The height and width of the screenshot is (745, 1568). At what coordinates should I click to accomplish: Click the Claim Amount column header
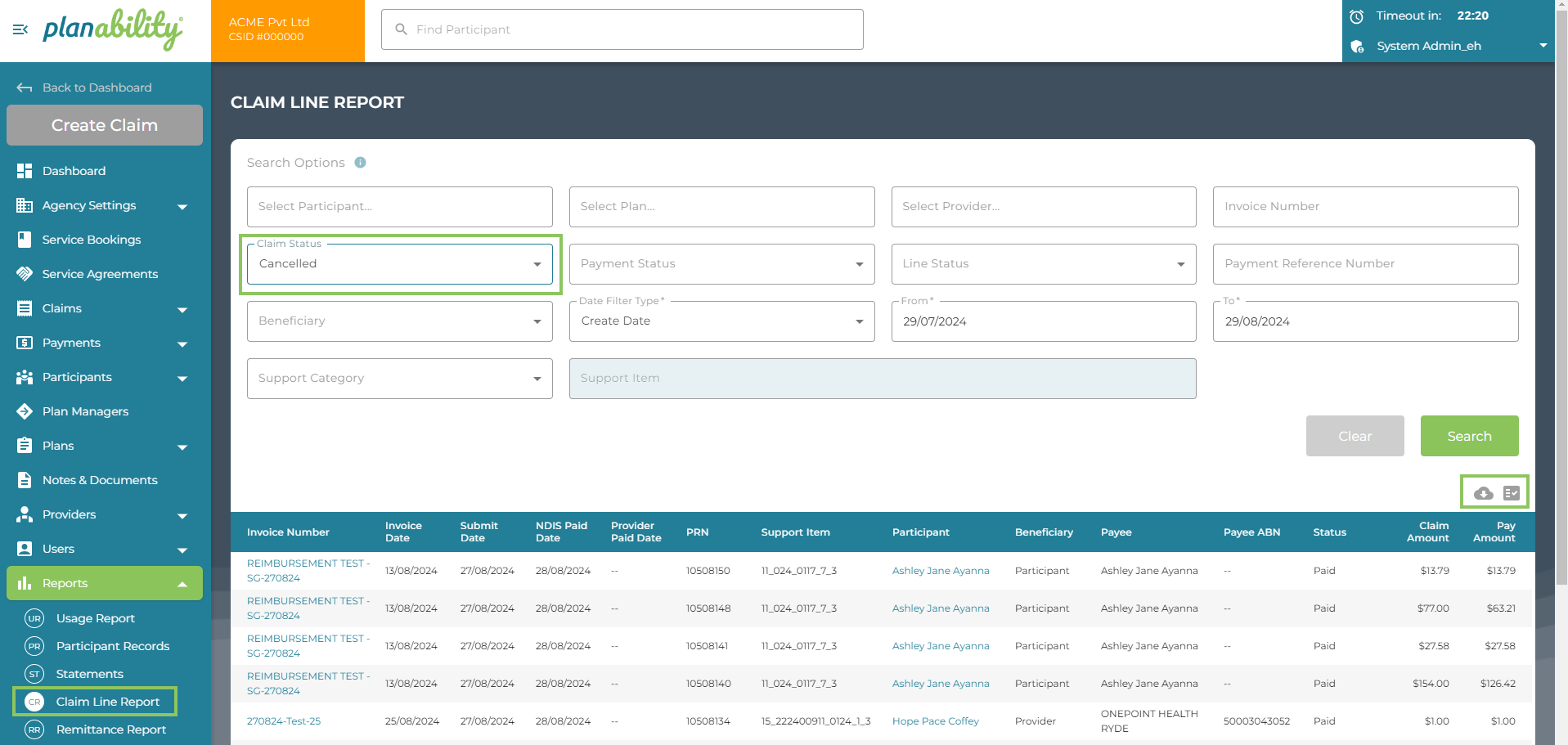pos(1427,532)
